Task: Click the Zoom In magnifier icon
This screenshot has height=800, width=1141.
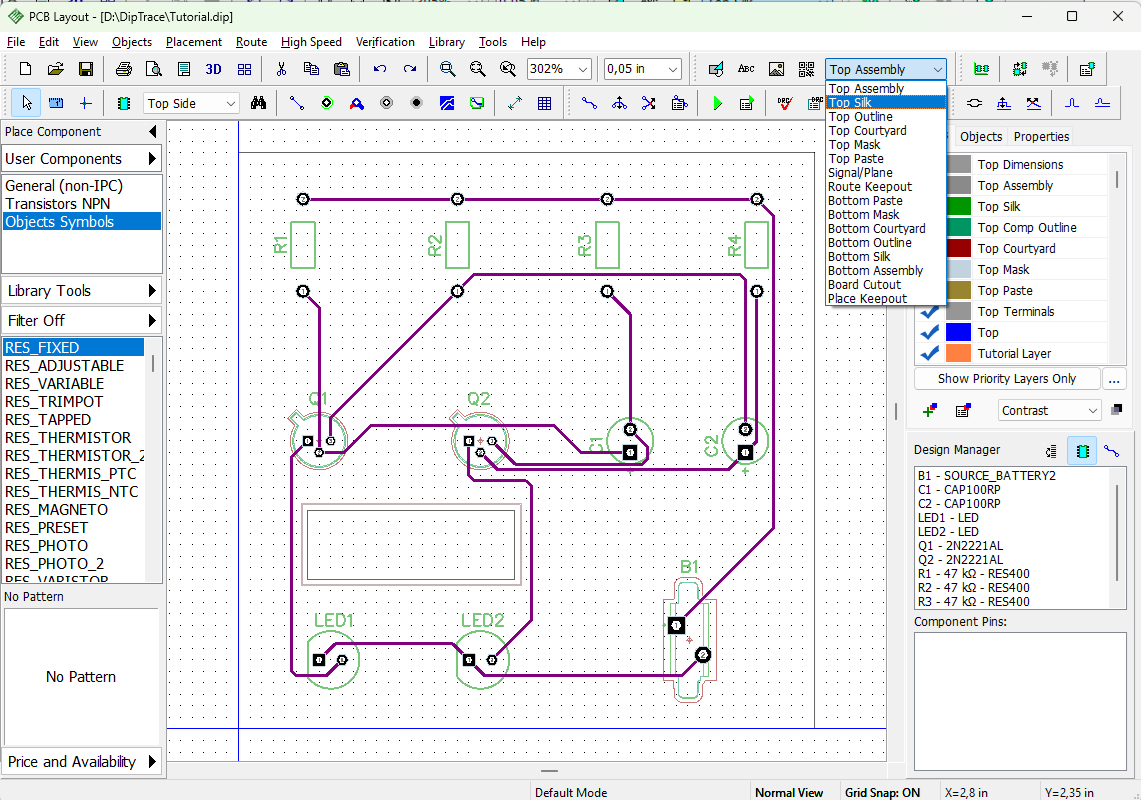Action: coord(448,69)
